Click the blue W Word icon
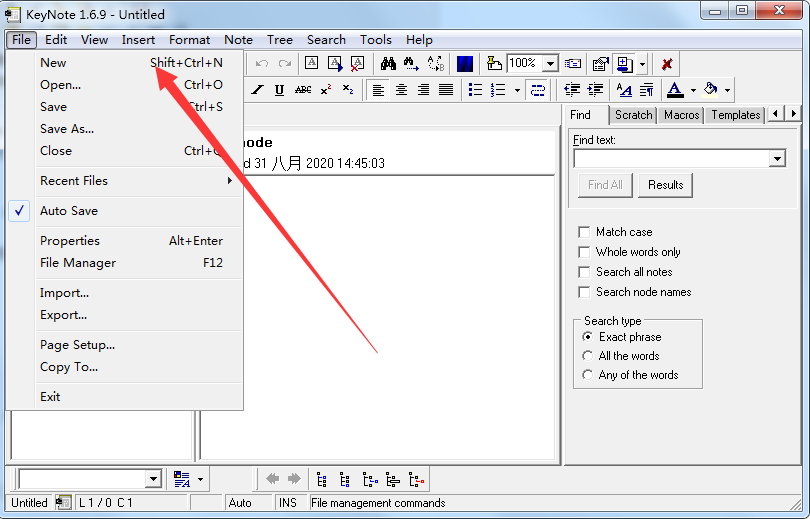Screen dimensions: 810x519 [x=465, y=64]
